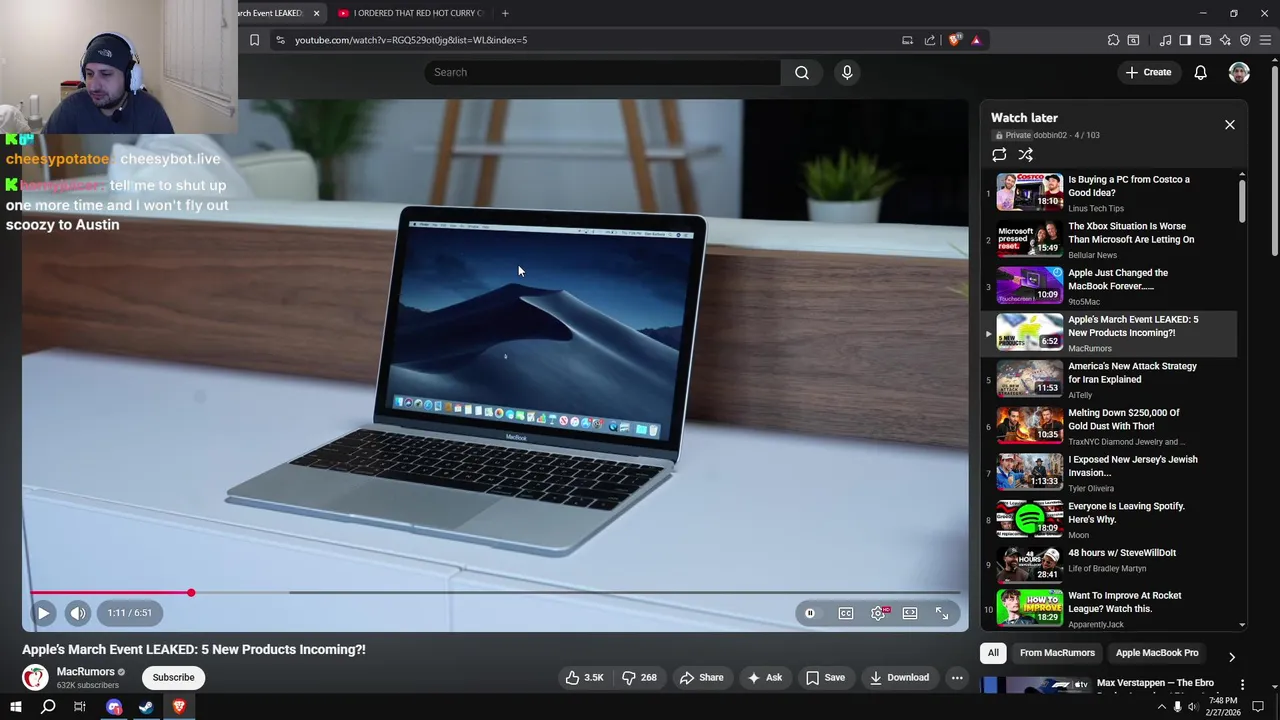The height and width of the screenshot is (720, 1280).
Task: Click the 1:11 / 6:51 time display
Action: [x=130, y=613]
